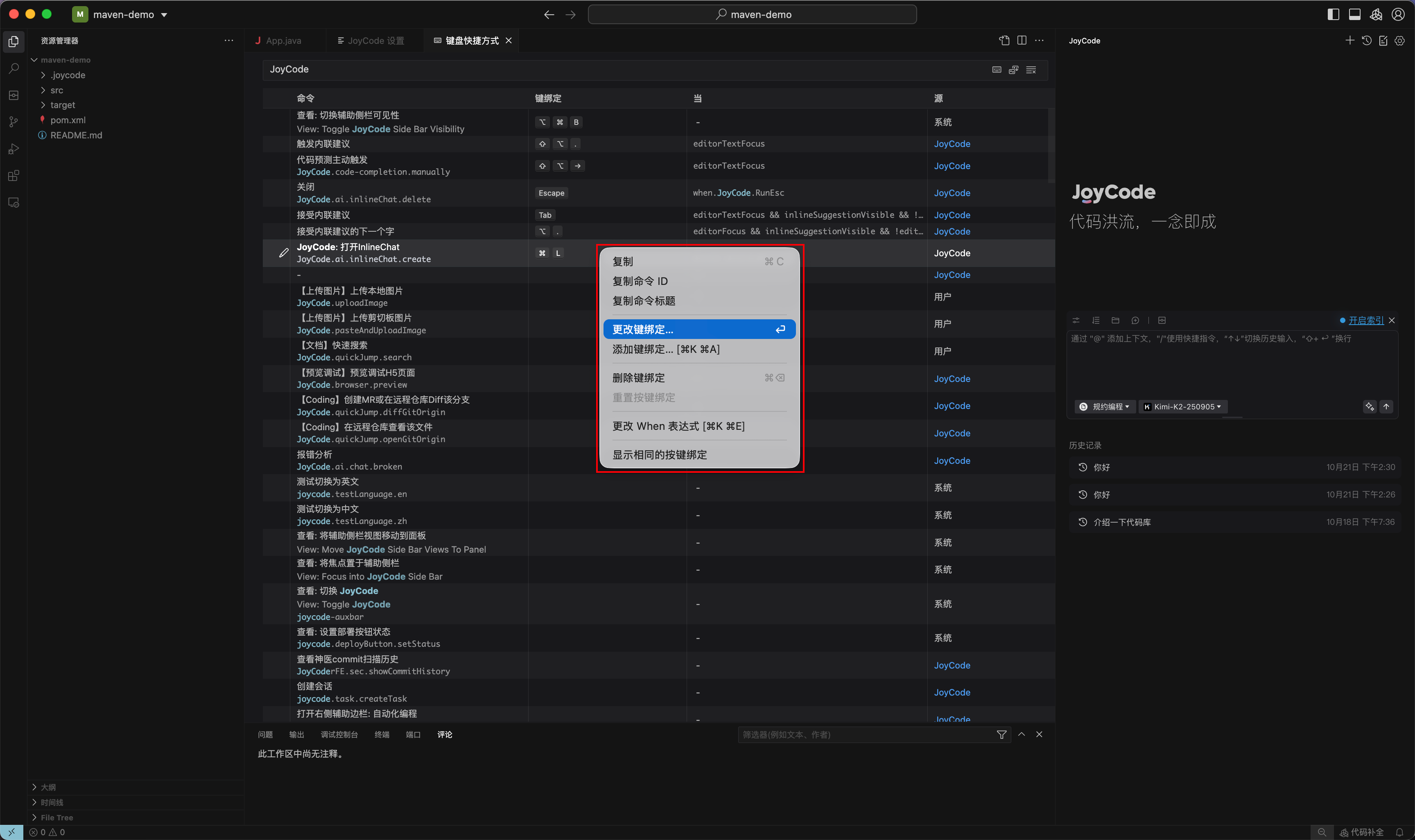1415x840 pixels.
Task: Dismiss the 开启索引 prompt with X
Action: (1392, 321)
